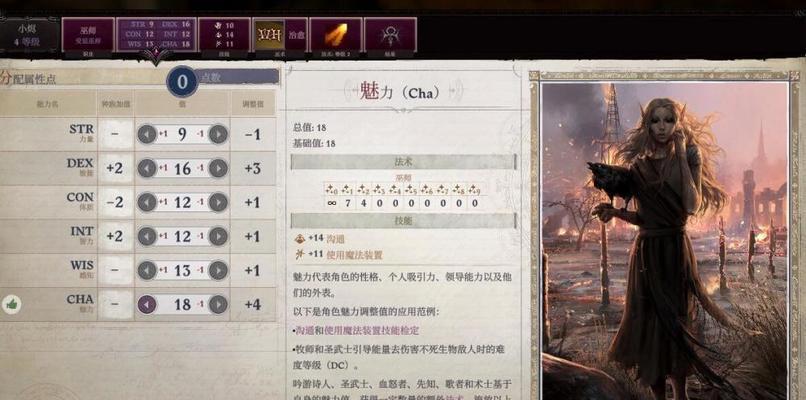The image size is (806, 400).
Task: Open the ability scores step tab
Action: click(x=156, y=35)
